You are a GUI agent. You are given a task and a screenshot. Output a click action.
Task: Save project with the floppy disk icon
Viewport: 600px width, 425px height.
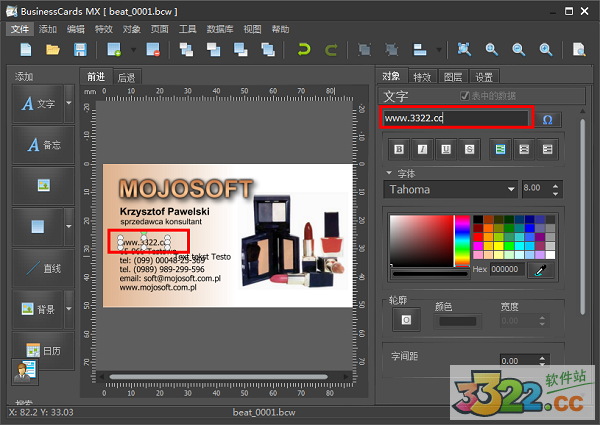pyautogui.click(x=80, y=50)
